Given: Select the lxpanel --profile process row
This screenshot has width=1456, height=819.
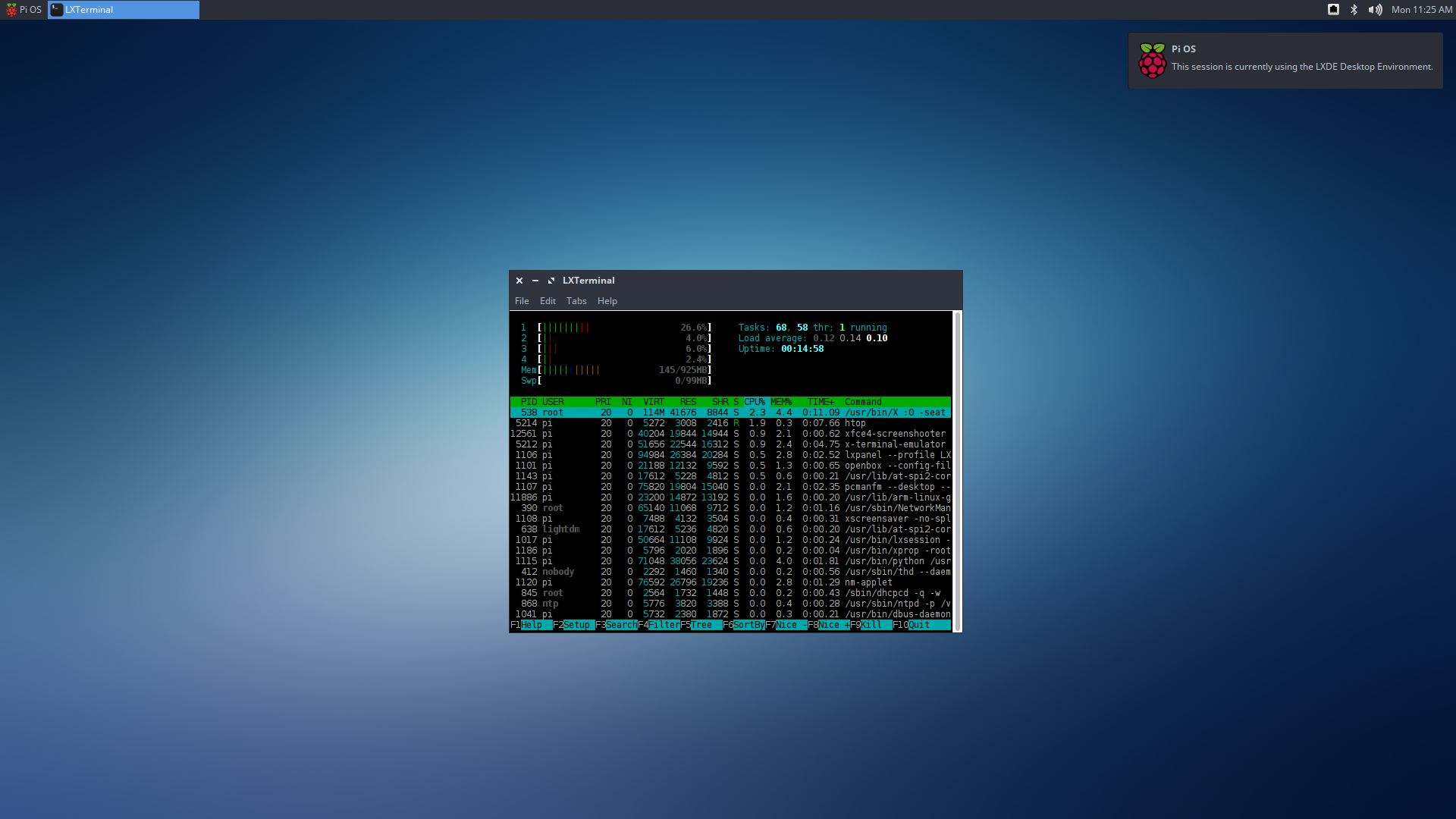Looking at the screenshot, I should click(x=730, y=455).
